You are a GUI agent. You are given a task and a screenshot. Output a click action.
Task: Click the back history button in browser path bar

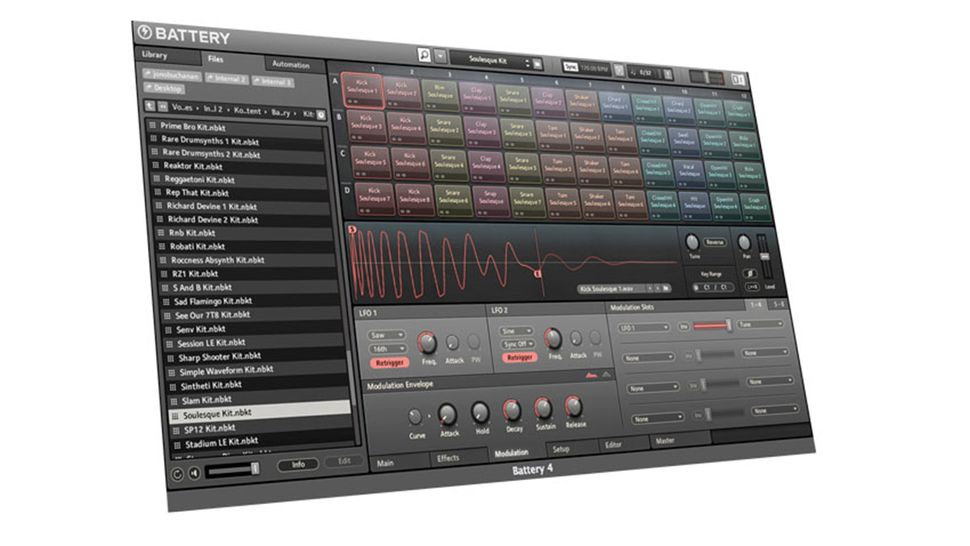point(163,106)
